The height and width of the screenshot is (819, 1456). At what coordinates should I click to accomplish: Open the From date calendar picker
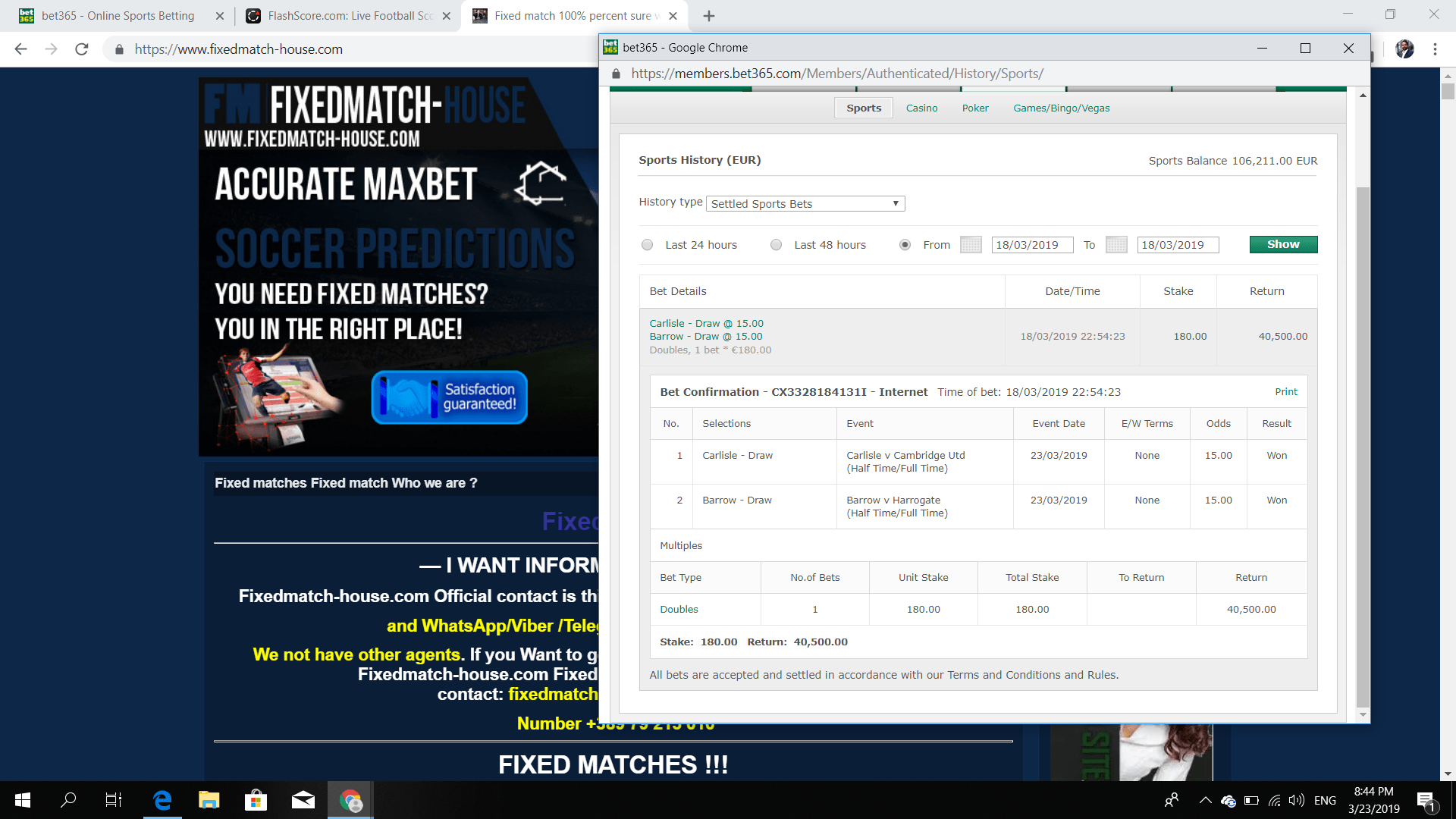971,245
